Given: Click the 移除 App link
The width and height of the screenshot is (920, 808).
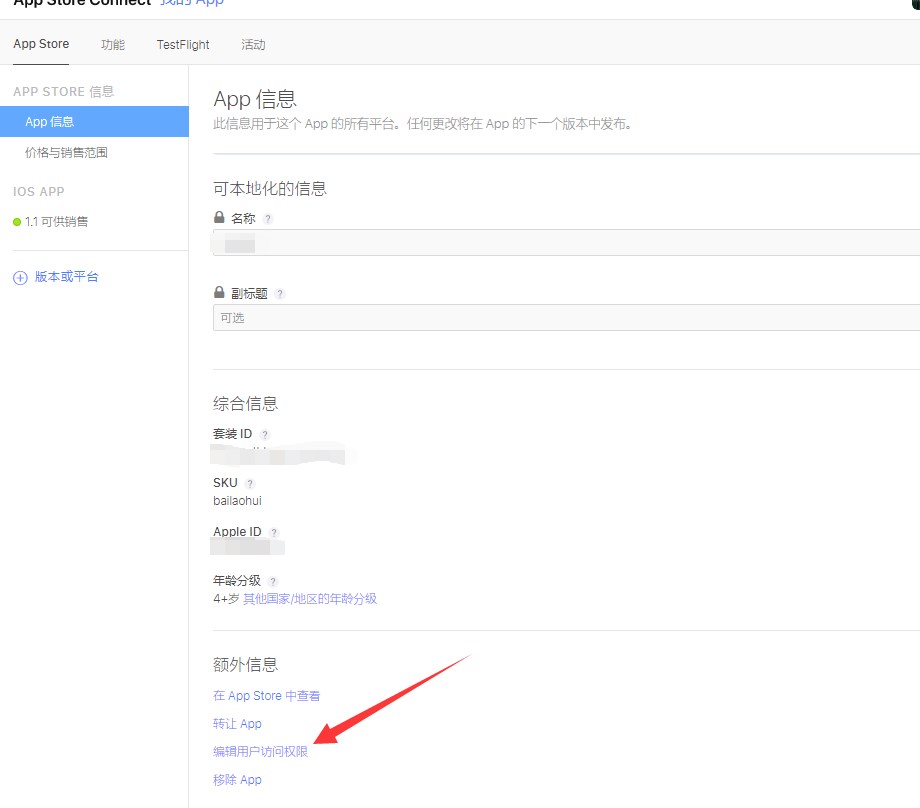Looking at the screenshot, I should [237, 780].
